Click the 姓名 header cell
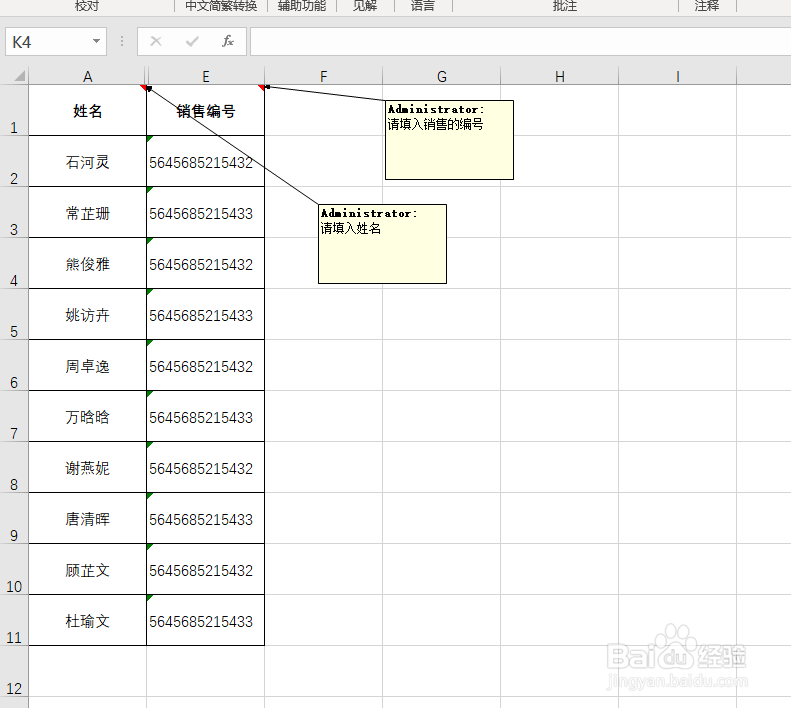The height and width of the screenshot is (708, 791). pyautogui.click(x=87, y=110)
